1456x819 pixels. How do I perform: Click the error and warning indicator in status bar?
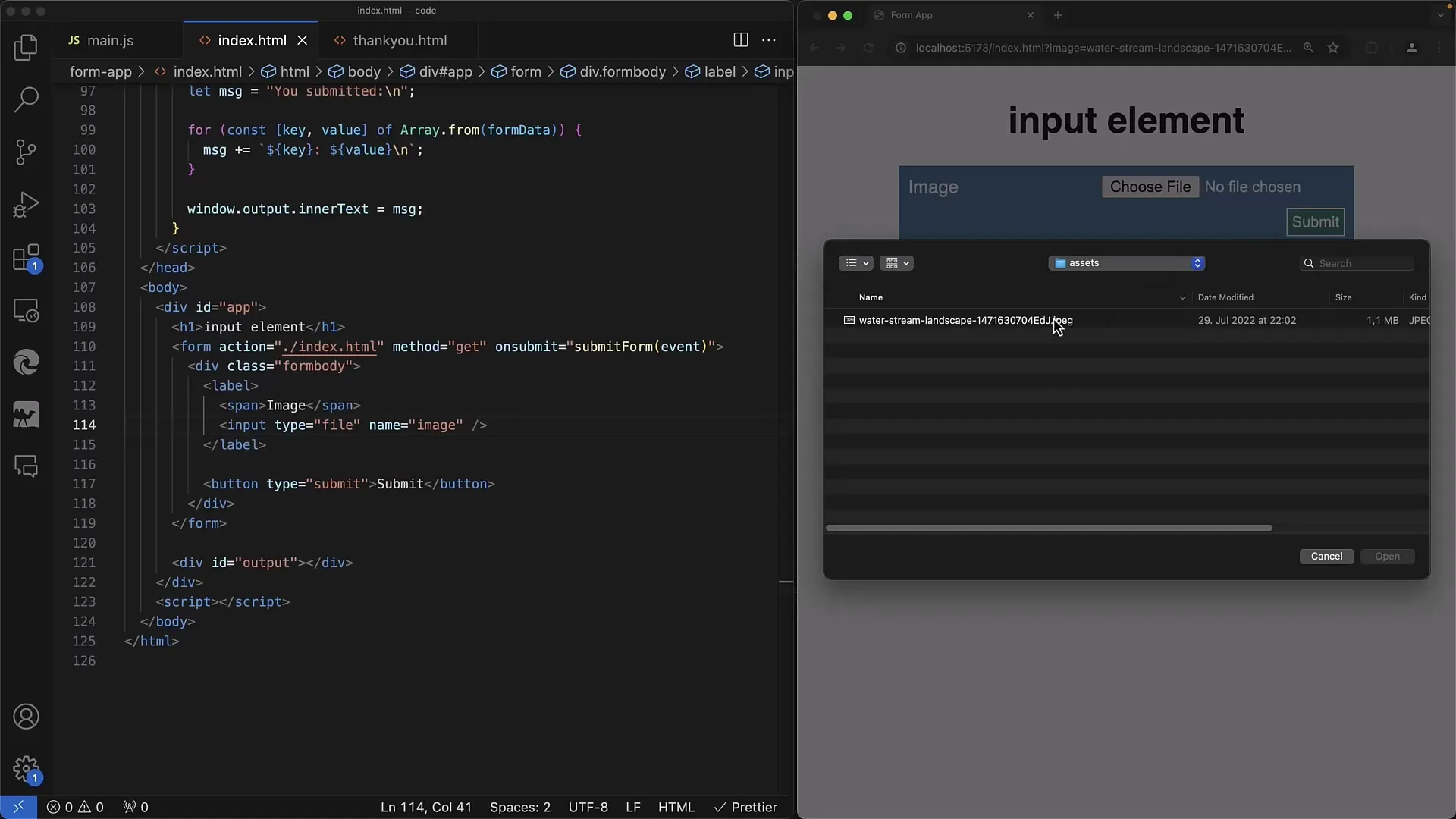coord(75,807)
